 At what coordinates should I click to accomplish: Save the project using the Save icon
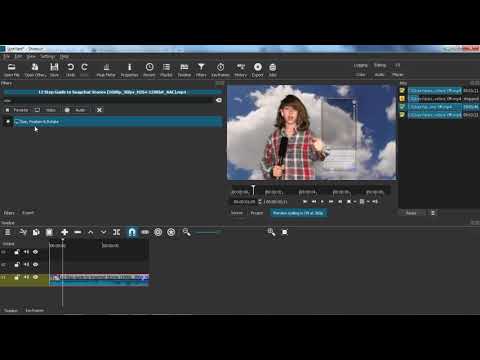[x=54, y=70]
